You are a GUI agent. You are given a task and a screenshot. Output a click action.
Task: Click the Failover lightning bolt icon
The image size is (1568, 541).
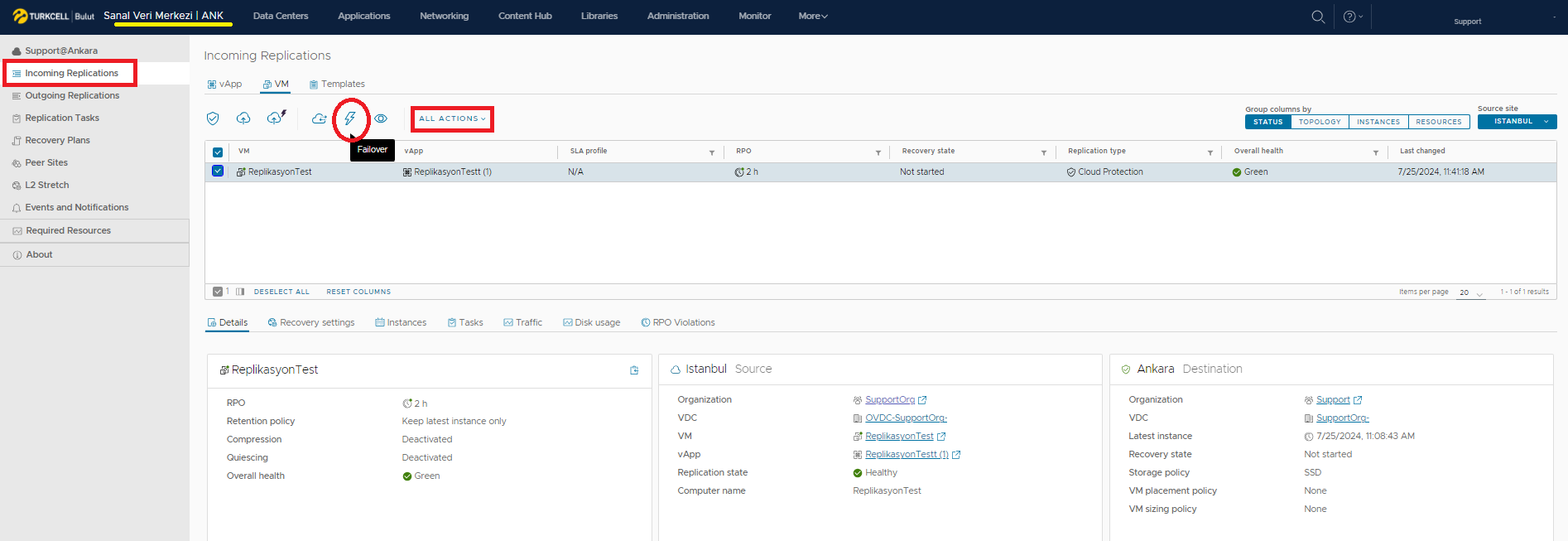point(350,118)
